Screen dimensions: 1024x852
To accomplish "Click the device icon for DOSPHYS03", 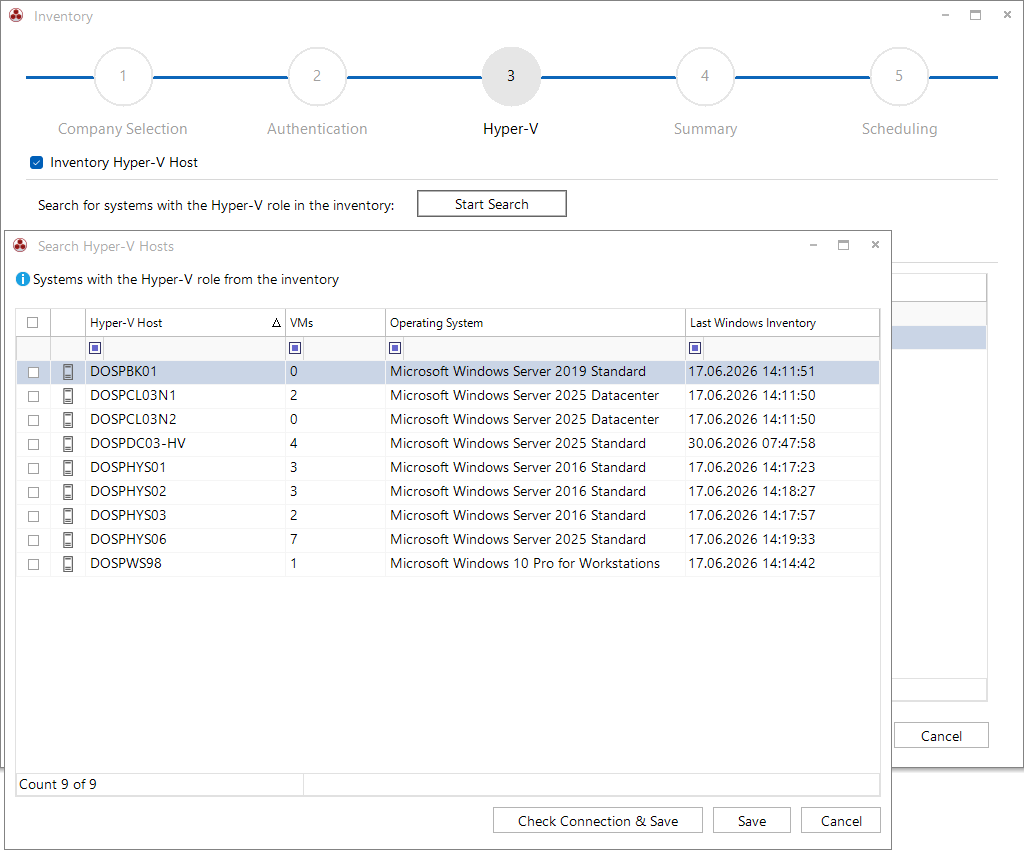I will [x=68, y=516].
